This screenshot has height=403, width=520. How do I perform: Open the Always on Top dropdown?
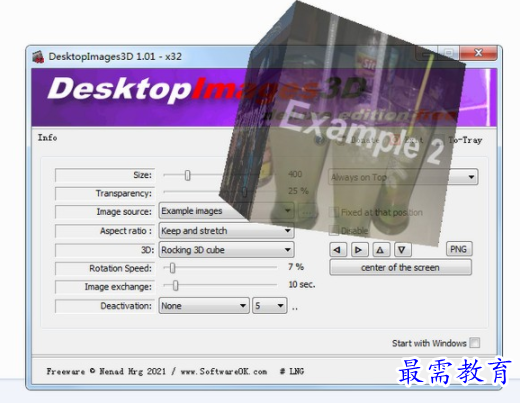click(403, 177)
